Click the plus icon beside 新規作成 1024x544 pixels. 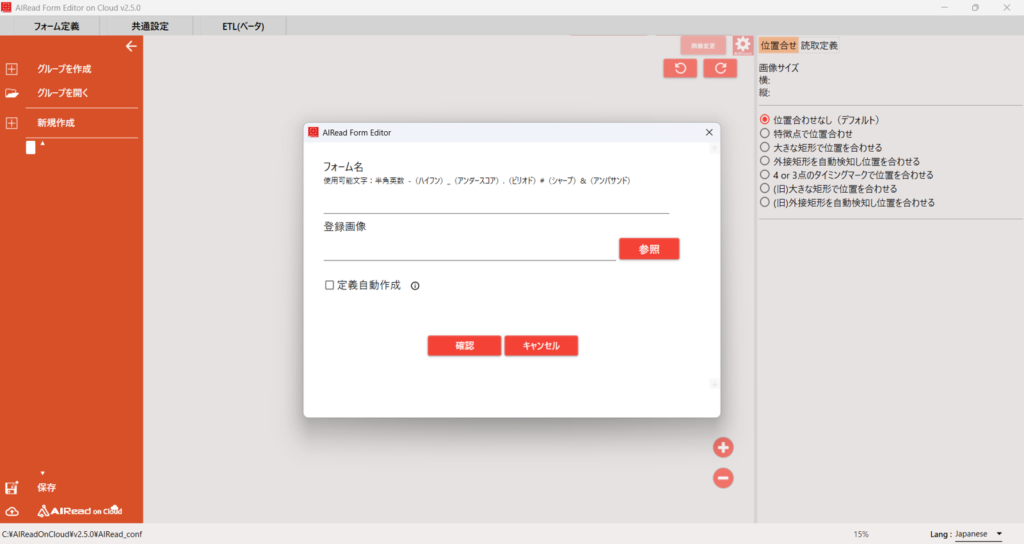(11, 123)
